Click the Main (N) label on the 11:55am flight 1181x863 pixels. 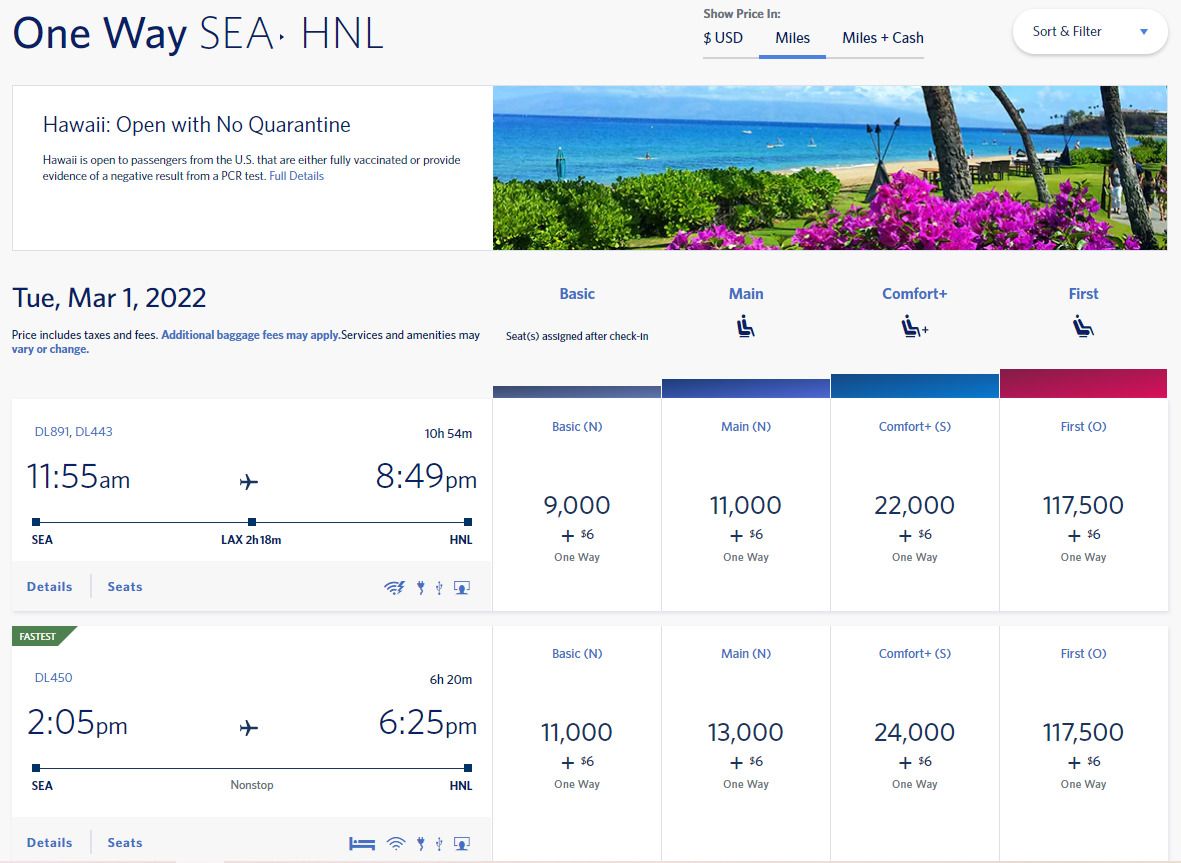point(746,426)
